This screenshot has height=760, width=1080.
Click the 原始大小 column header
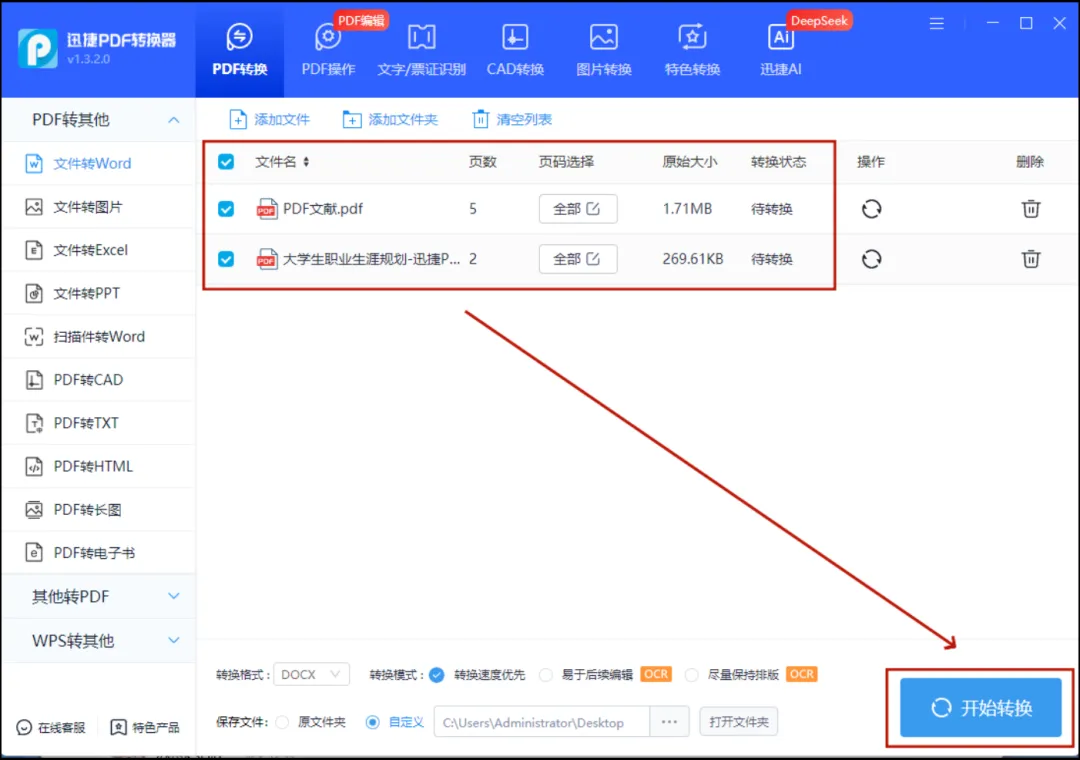tap(689, 162)
